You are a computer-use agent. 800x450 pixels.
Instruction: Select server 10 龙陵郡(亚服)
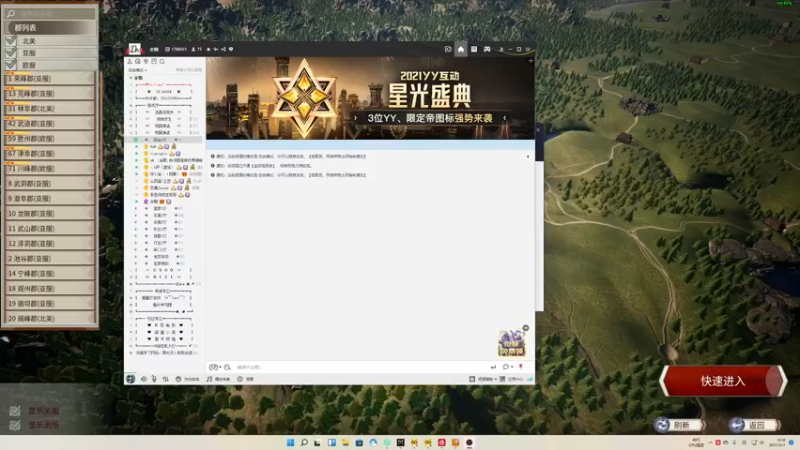tap(50, 213)
